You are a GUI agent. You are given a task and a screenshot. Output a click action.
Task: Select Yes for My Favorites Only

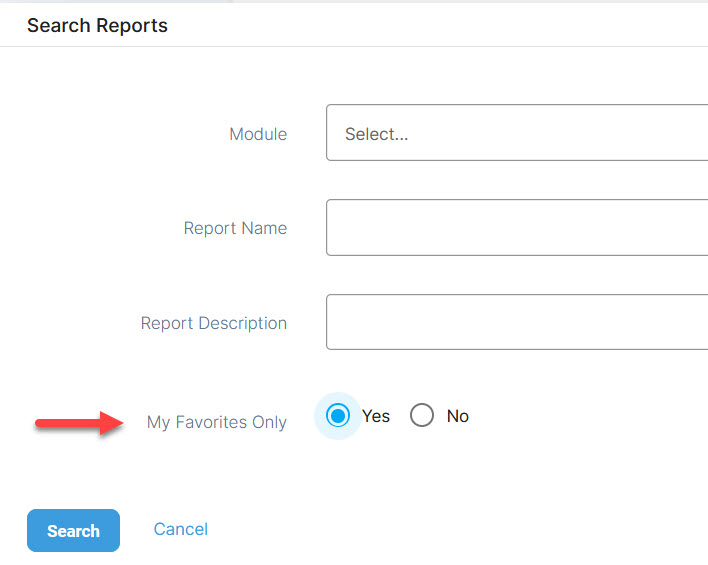point(338,416)
